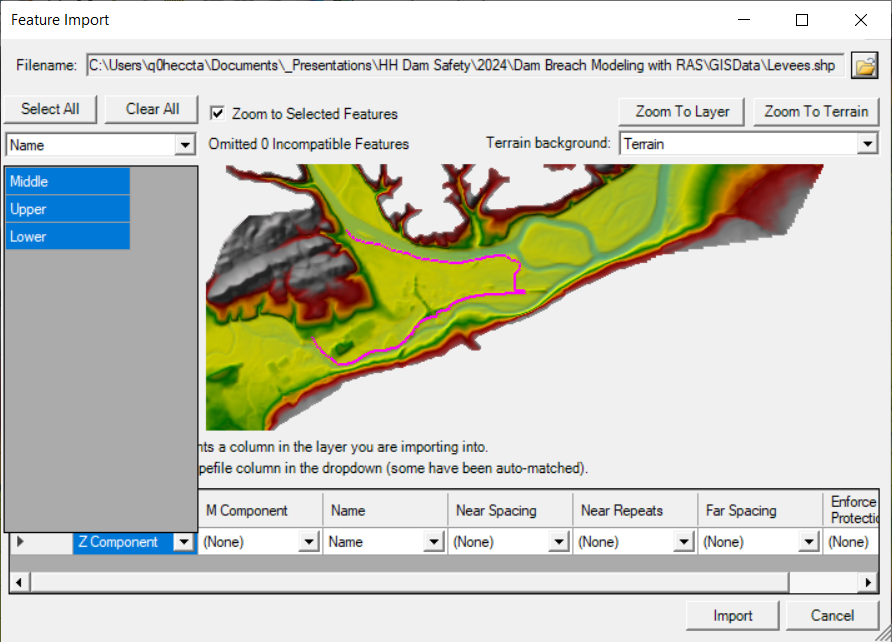The width and height of the screenshot is (892, 642).
Task: Open the Name column mapping dropdown
Action: [433, 542]
